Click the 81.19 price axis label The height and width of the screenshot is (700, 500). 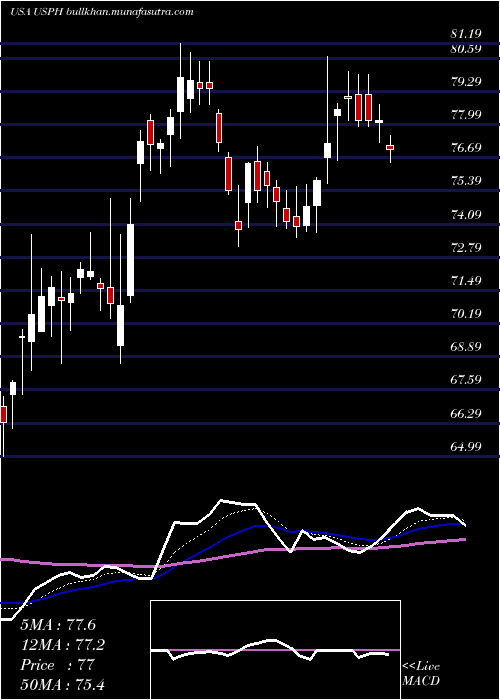(466, 33)
